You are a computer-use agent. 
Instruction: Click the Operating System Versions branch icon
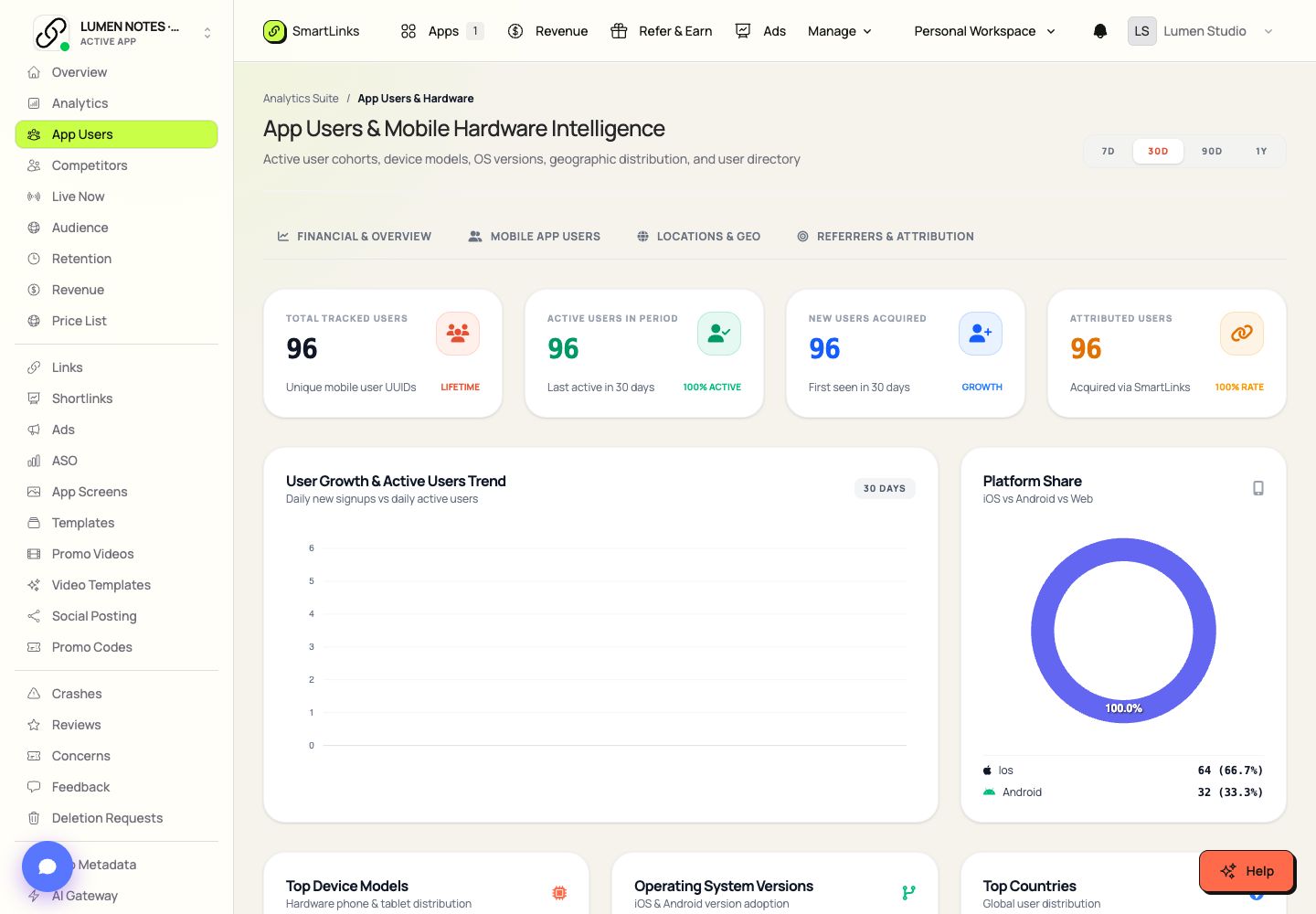(x=908, y=893)
